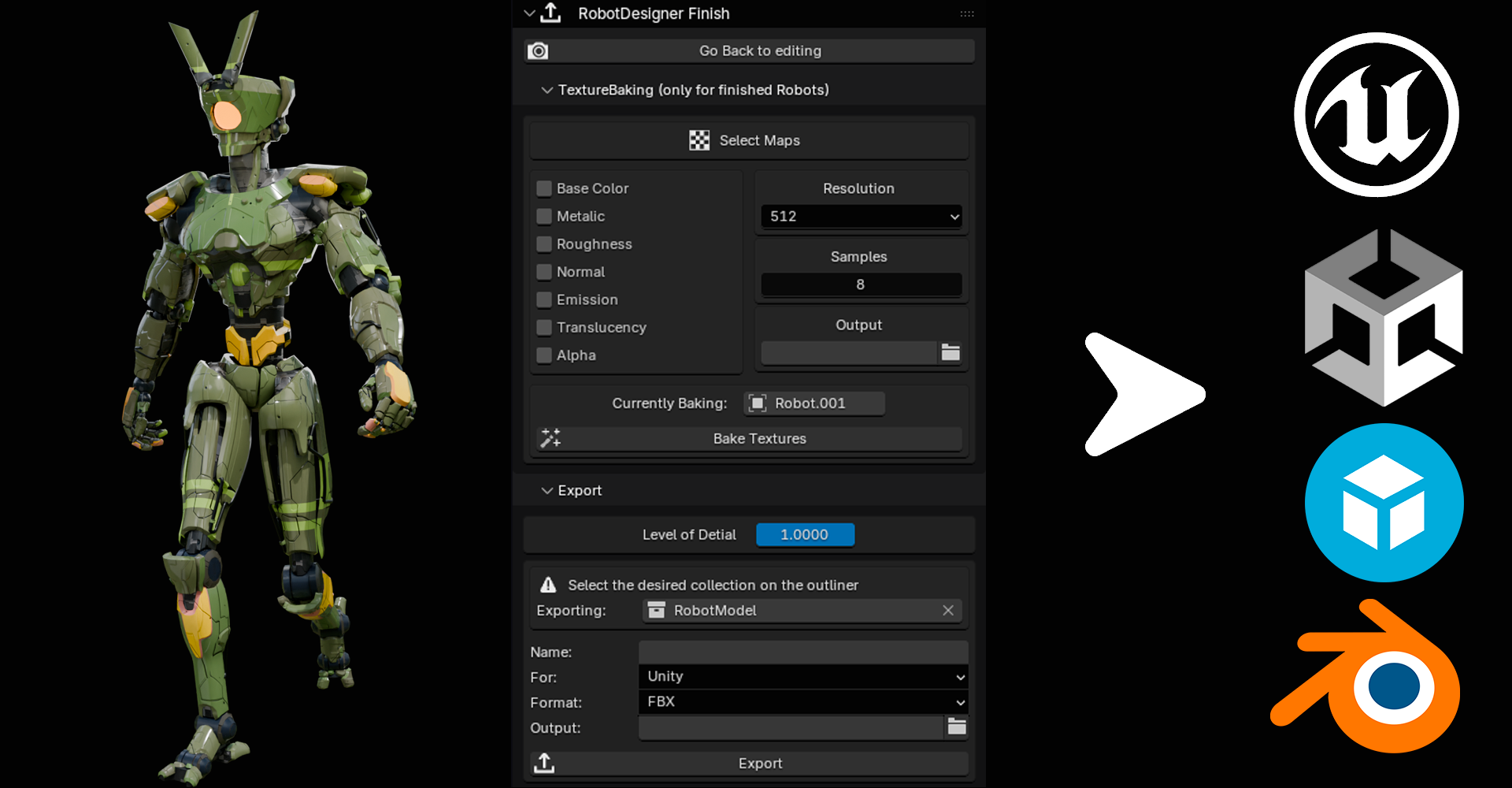1512x788 pixels.
Task: Click the Blender orange logo
Action: (x=1366, y=676)
